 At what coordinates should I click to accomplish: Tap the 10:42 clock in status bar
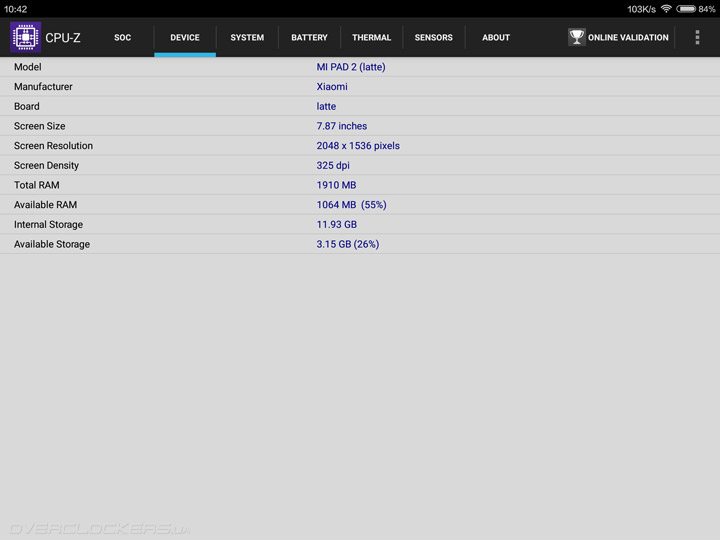(16, 9)
